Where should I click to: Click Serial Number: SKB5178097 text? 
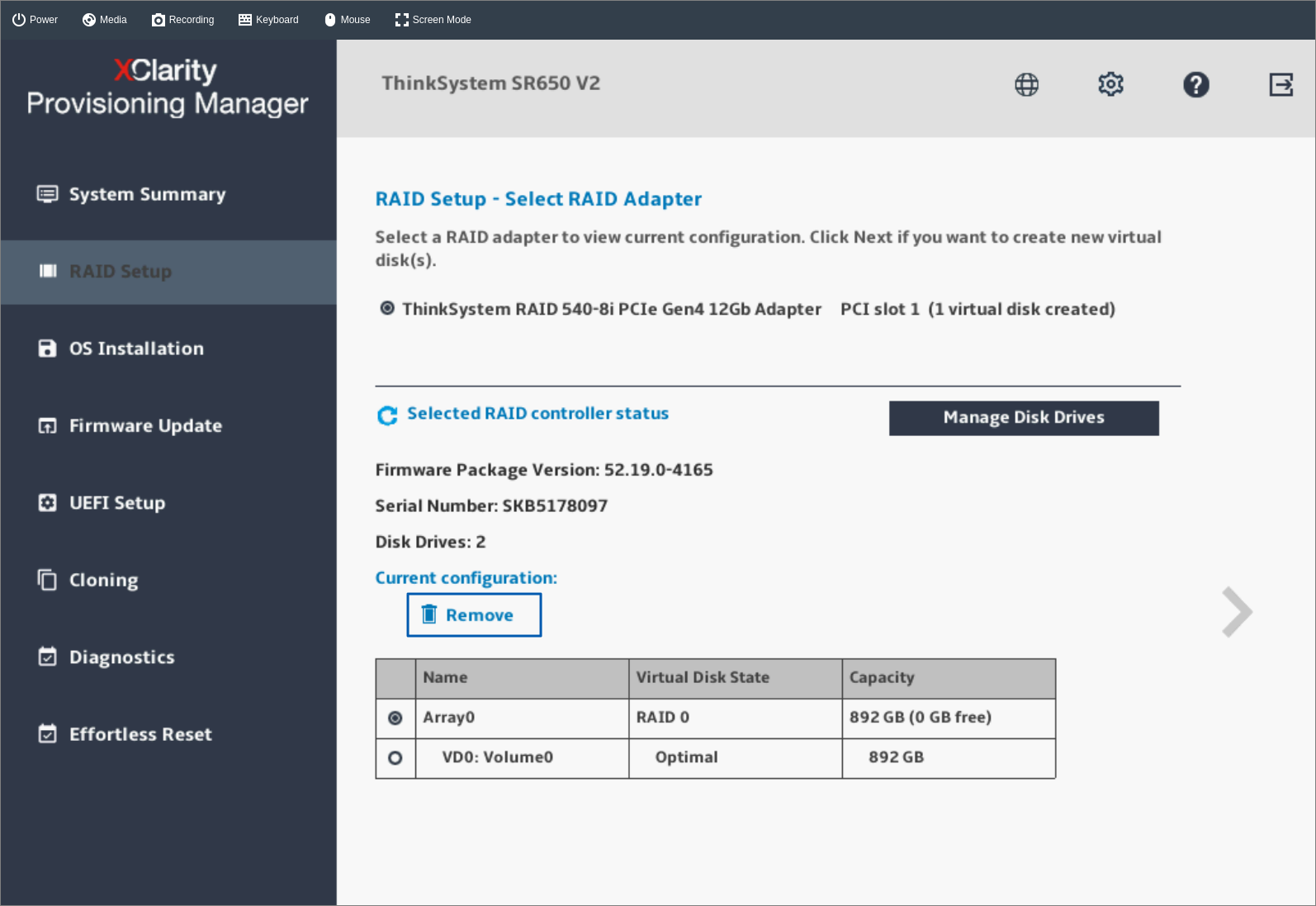pos(491,506)
